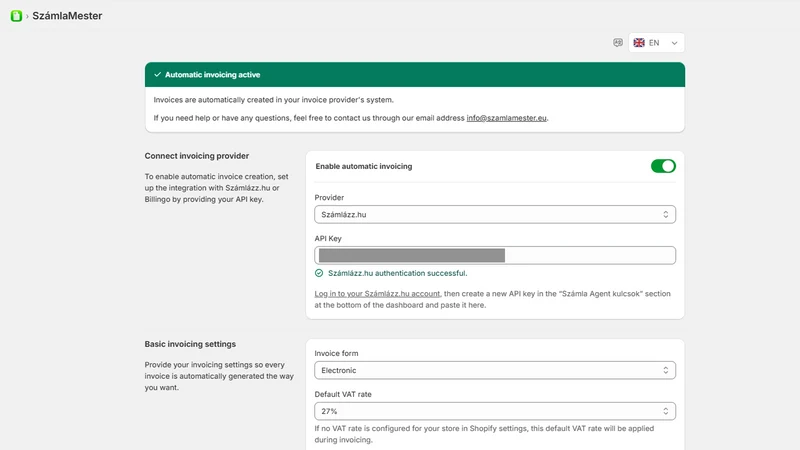Click the support chat icon beside language selector
The image size is (800, 450).
click(x=618, y=42)
